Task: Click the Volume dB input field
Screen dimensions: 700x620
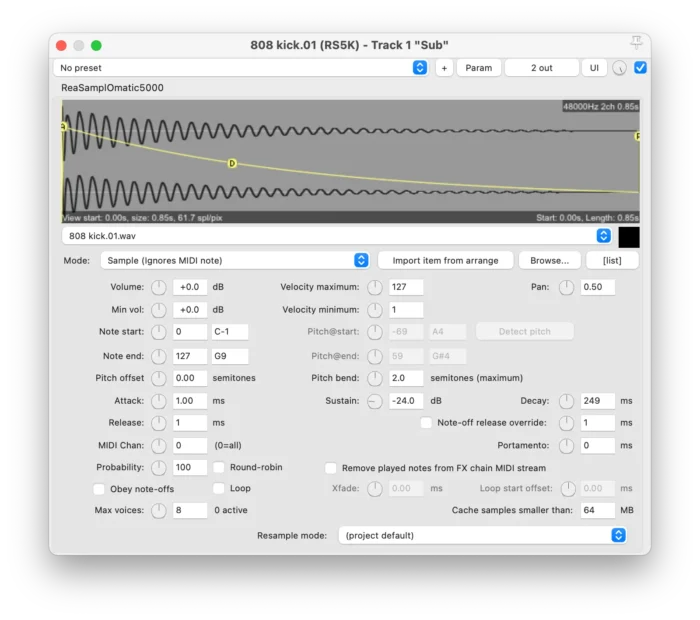Action: coord(190,287)
